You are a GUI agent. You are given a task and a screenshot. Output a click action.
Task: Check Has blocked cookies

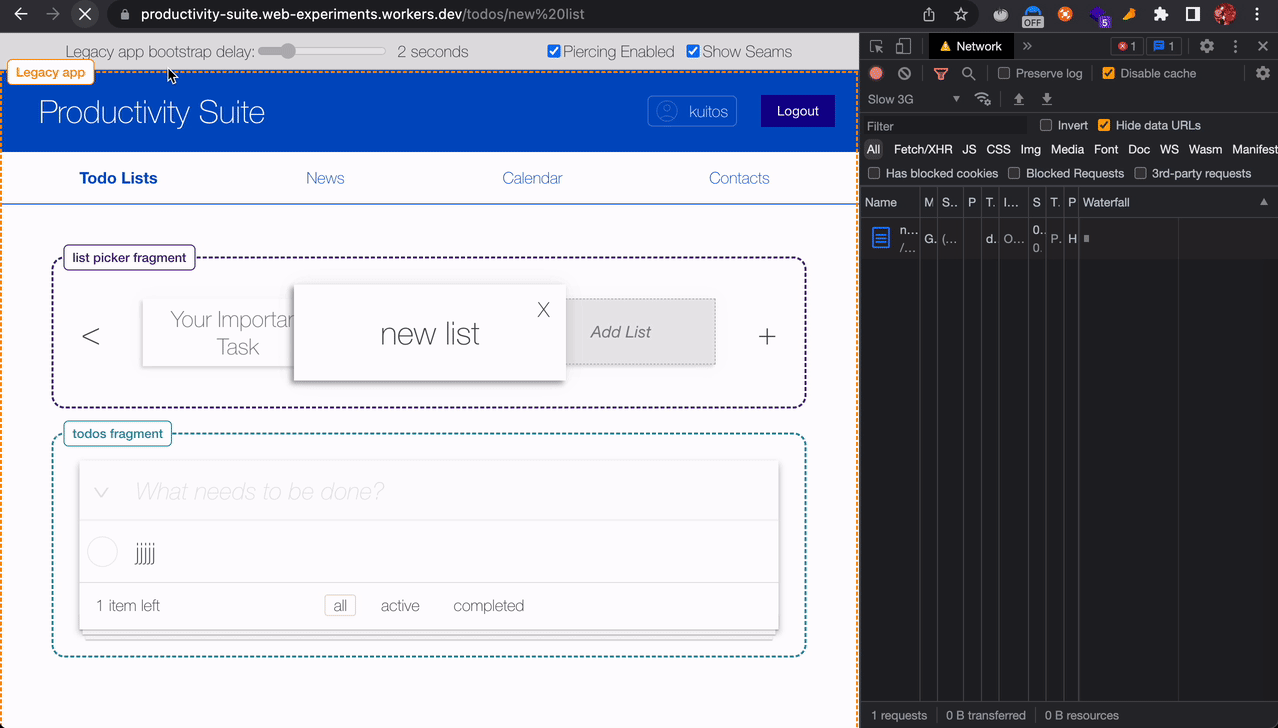874,173
